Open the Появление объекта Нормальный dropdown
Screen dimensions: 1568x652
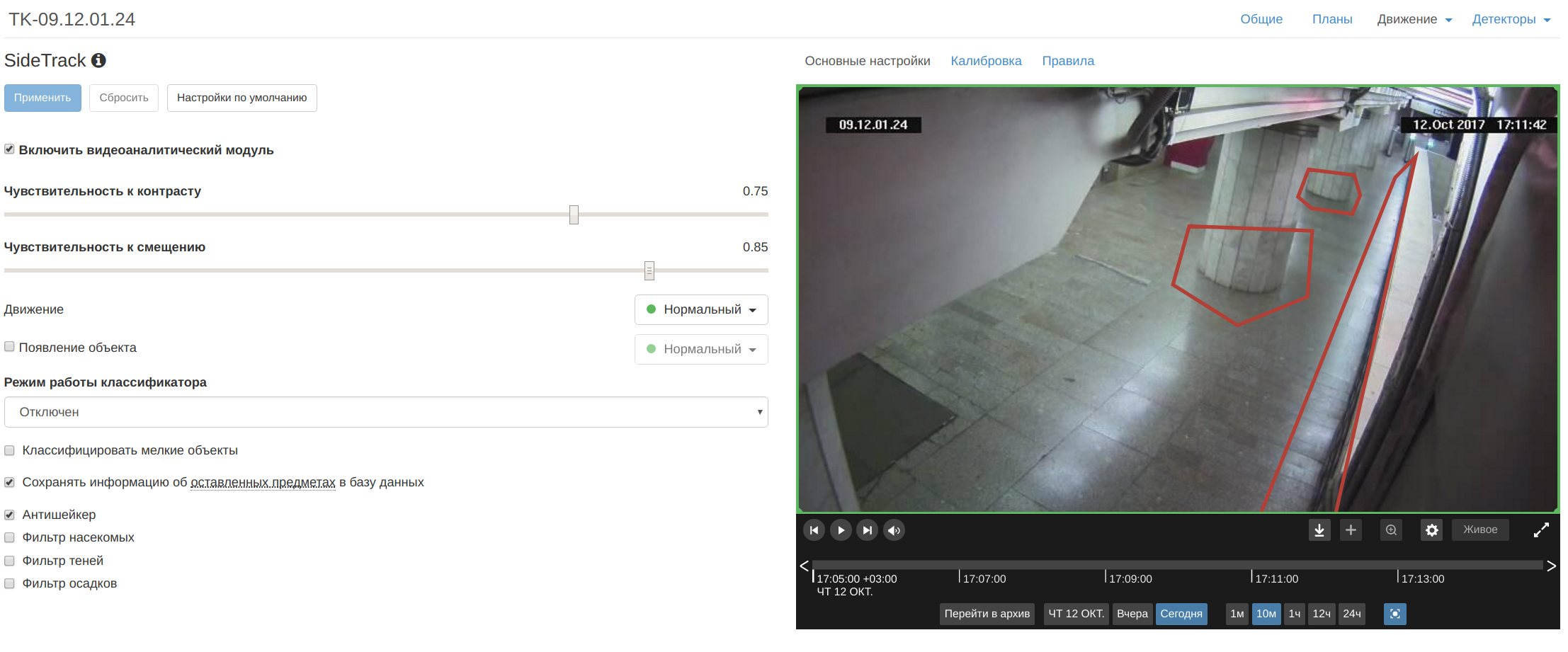(701, 349)
